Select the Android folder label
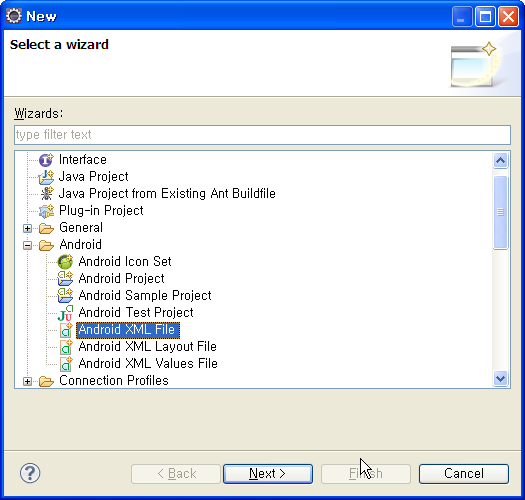This screenshot has width=525, height=500. [80, 245]
